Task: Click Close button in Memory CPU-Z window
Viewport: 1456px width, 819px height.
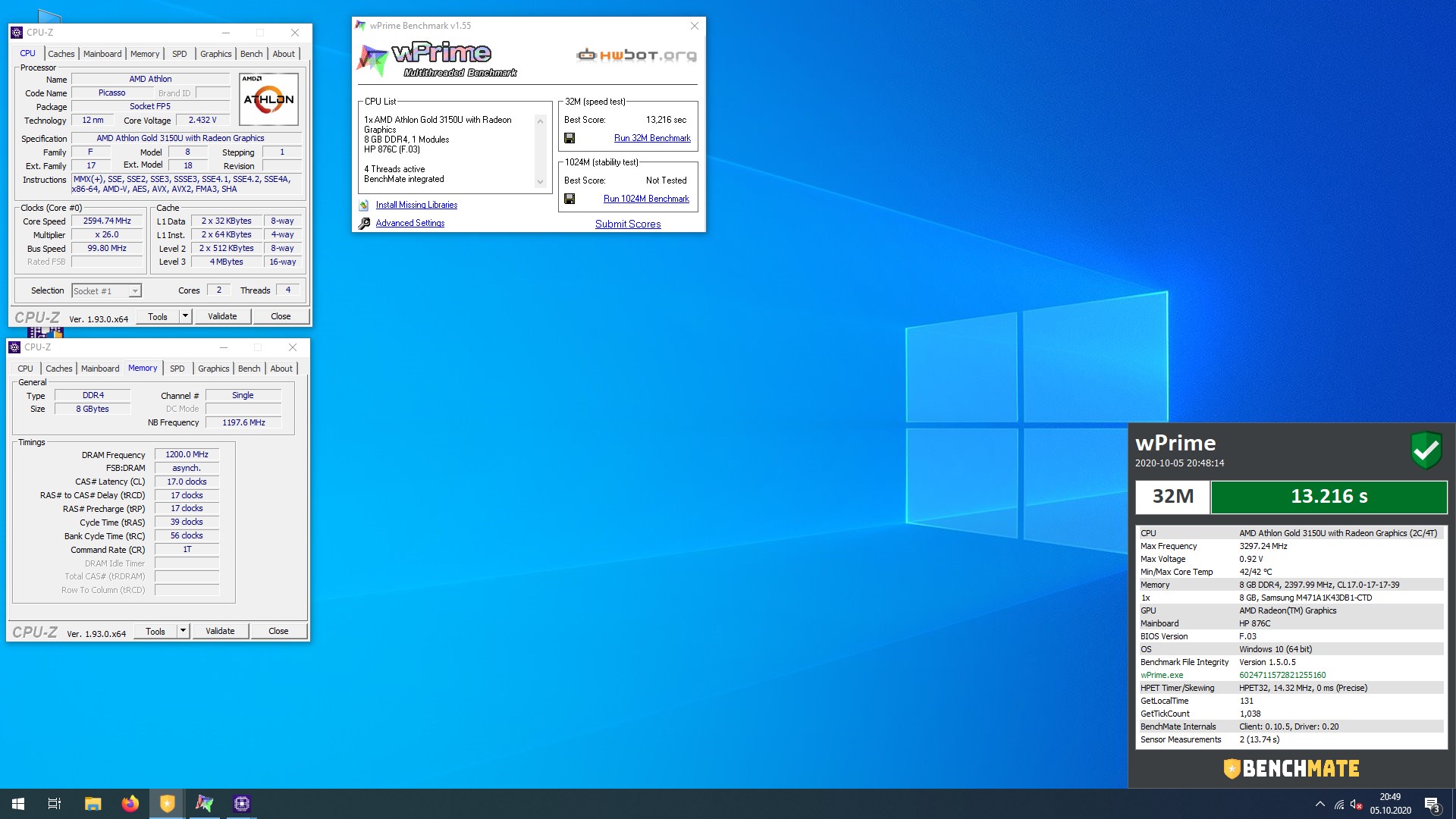Action: coord(278,631)
